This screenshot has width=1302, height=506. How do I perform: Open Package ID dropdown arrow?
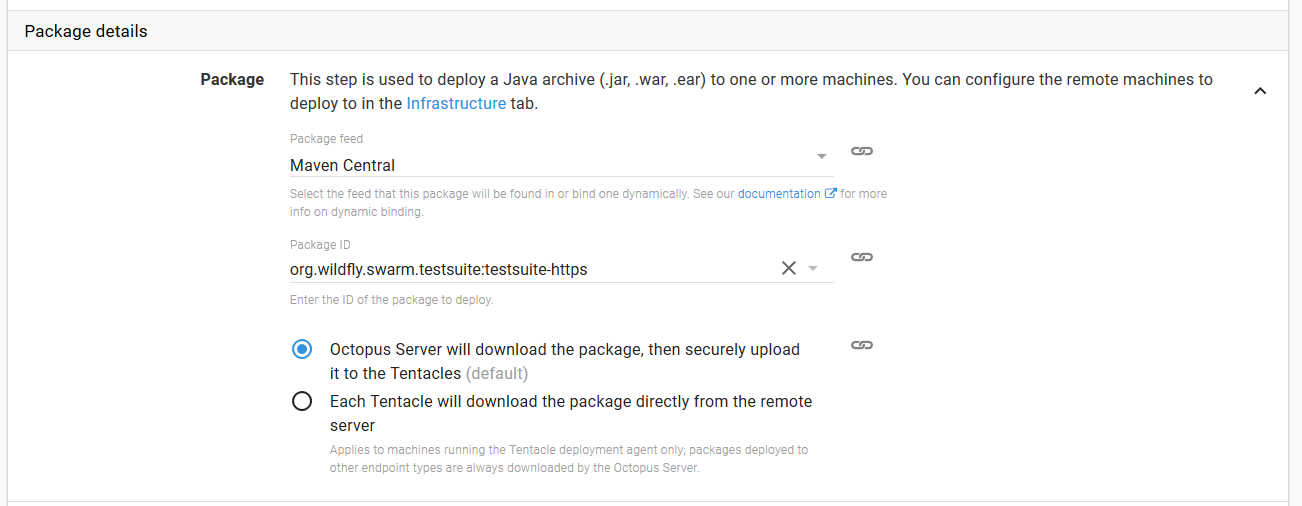point(813,268)
